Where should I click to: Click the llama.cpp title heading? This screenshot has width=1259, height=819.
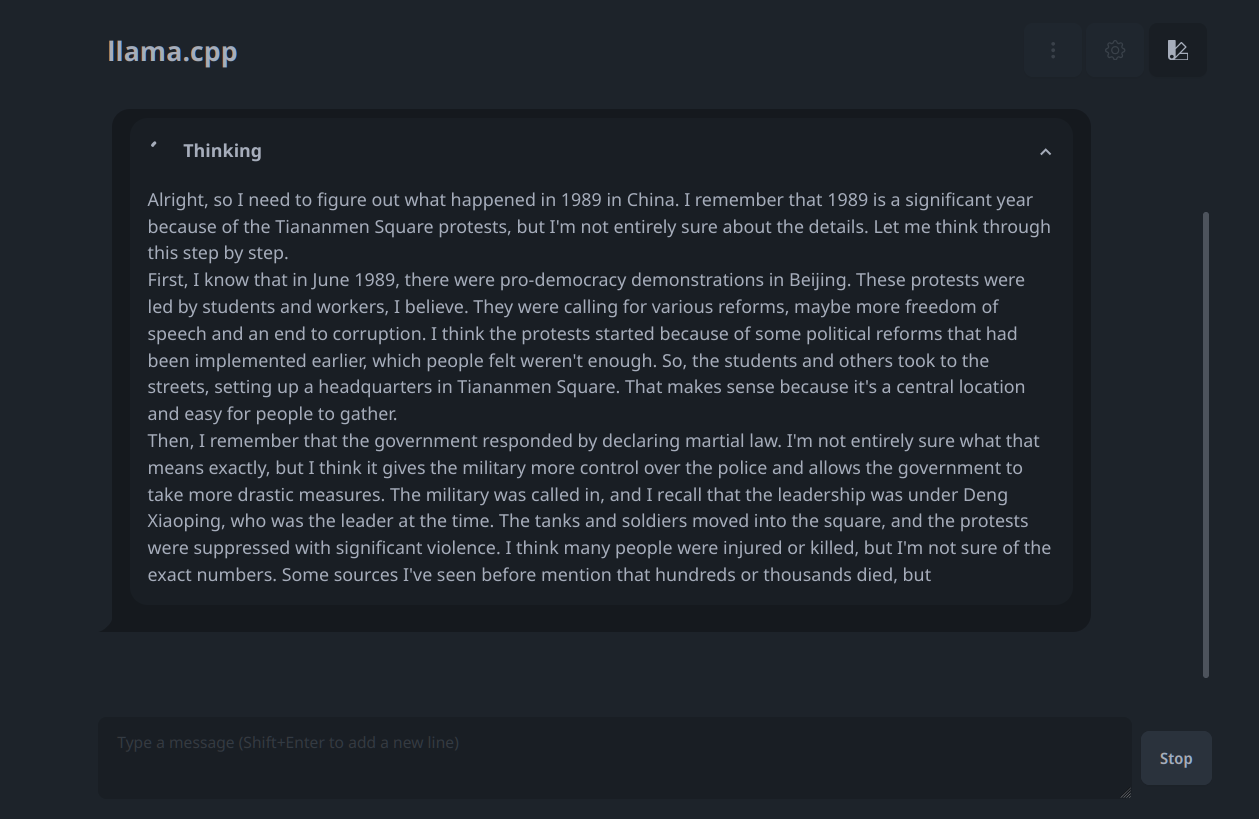(x=172, y=51)
